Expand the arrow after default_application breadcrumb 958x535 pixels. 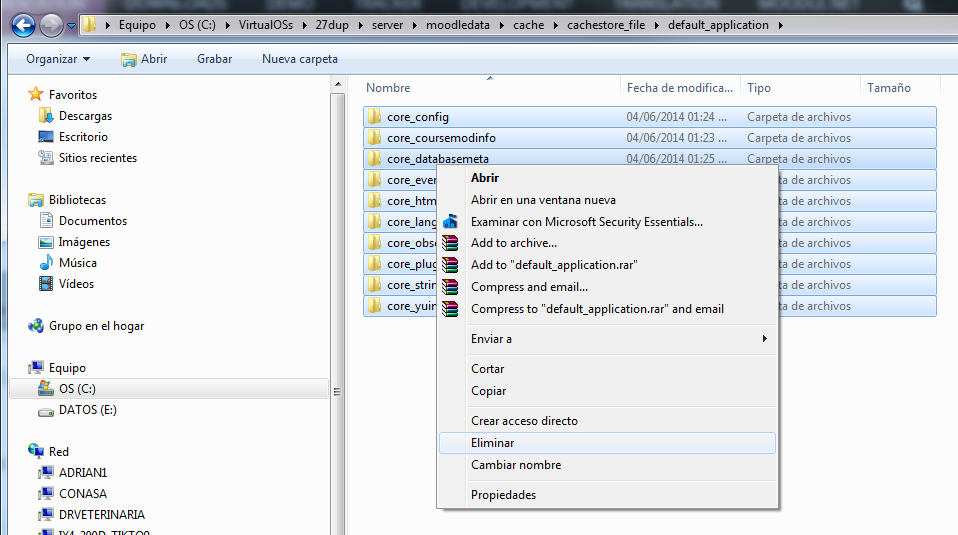coord(780,25)
